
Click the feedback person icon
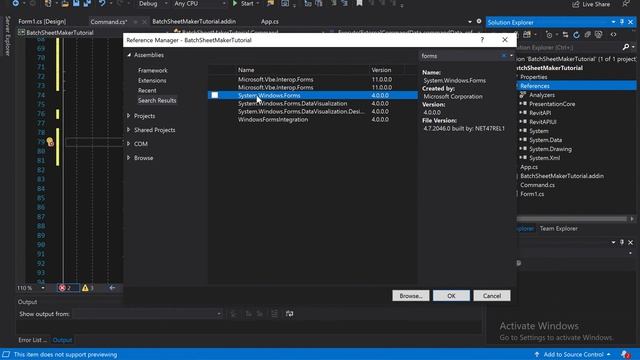coord(626,4)
